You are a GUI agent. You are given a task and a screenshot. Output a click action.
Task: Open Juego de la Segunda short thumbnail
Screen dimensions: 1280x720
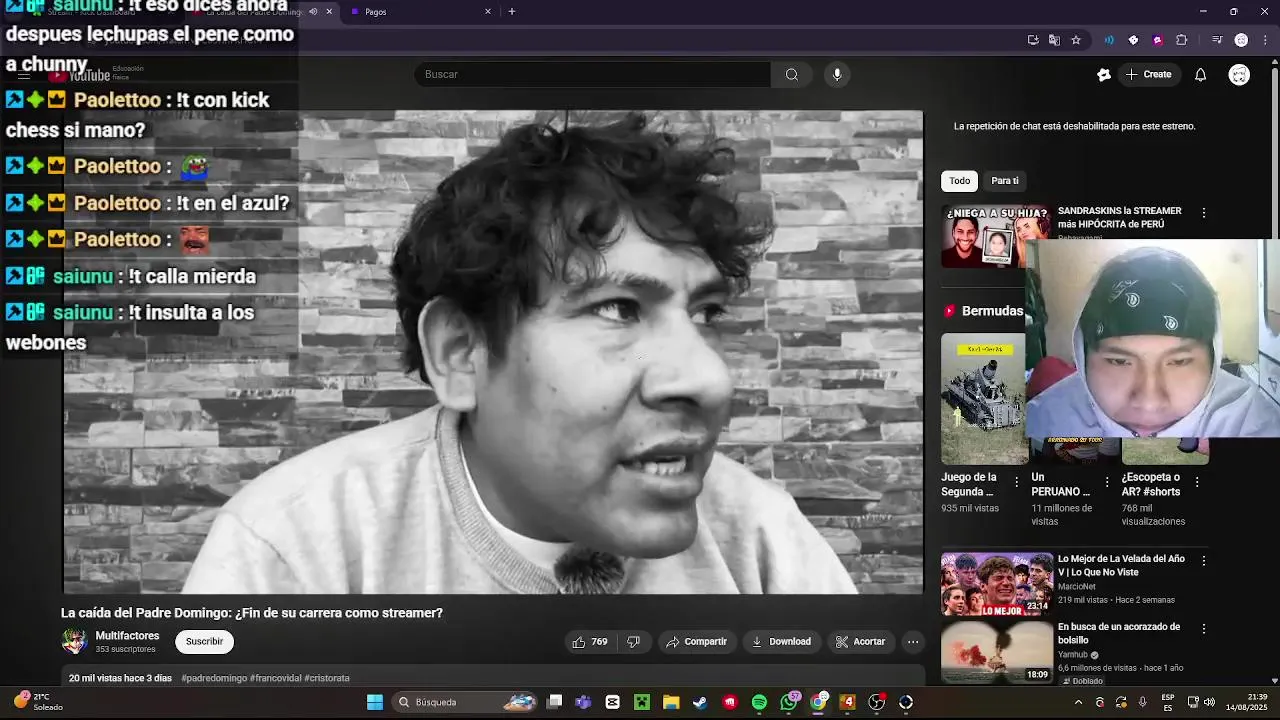point(984,399)
